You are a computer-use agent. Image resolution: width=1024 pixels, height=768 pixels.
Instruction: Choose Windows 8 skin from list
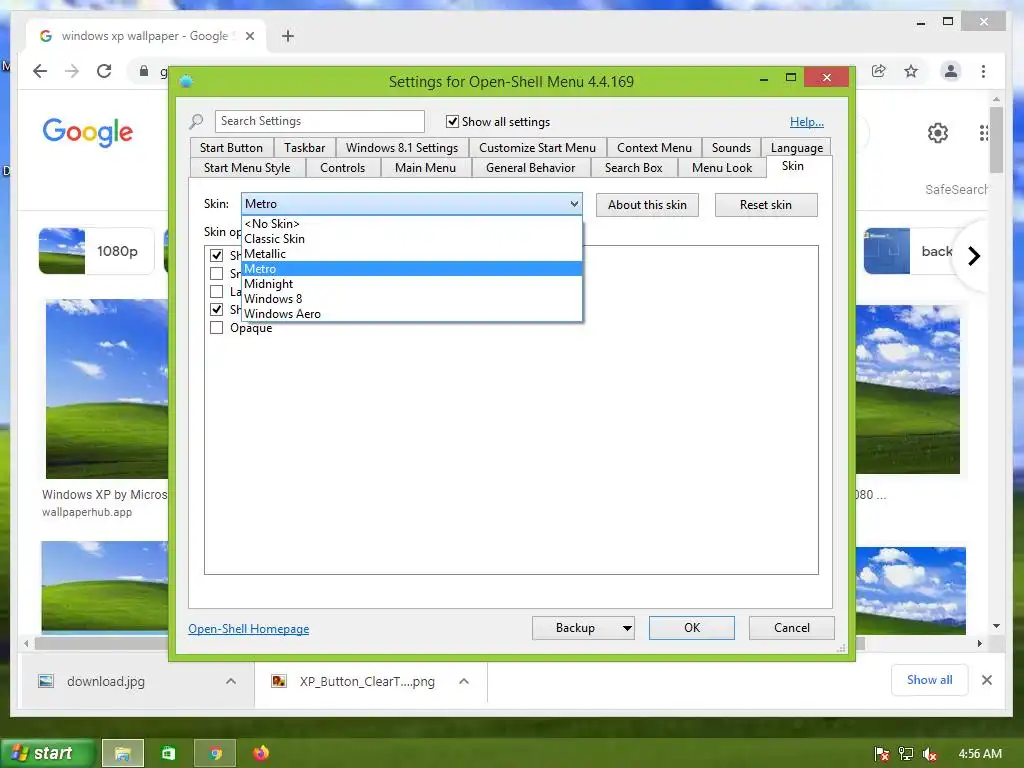click(x=411, y=298)
